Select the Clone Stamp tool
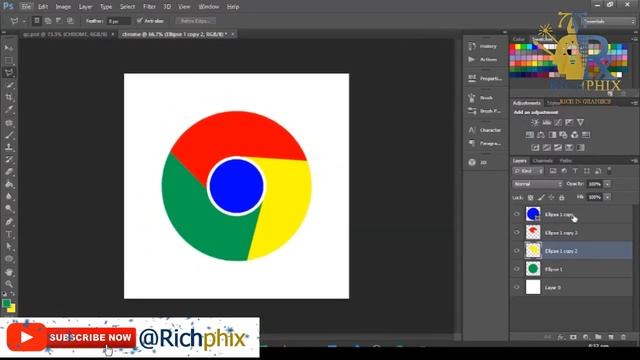Viewport: 640px width, 360px height. point(9,147)
